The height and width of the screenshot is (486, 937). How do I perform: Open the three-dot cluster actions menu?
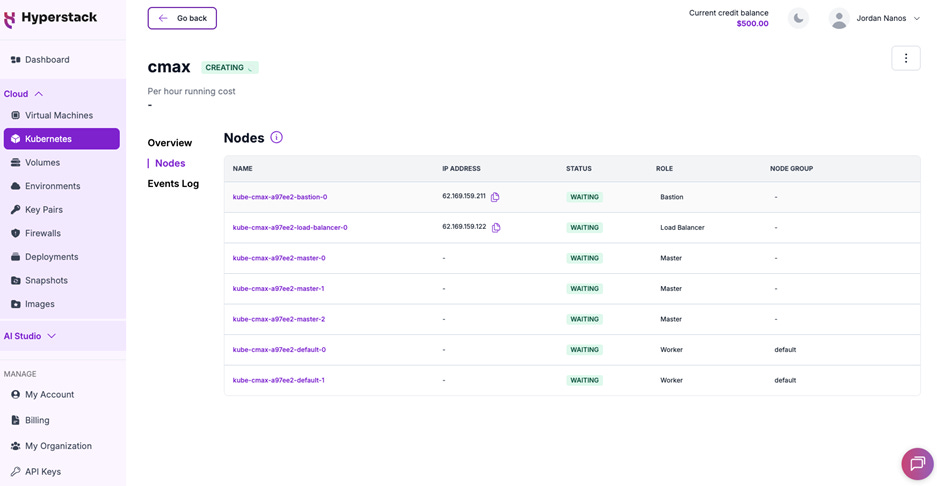tap(906, 58)
